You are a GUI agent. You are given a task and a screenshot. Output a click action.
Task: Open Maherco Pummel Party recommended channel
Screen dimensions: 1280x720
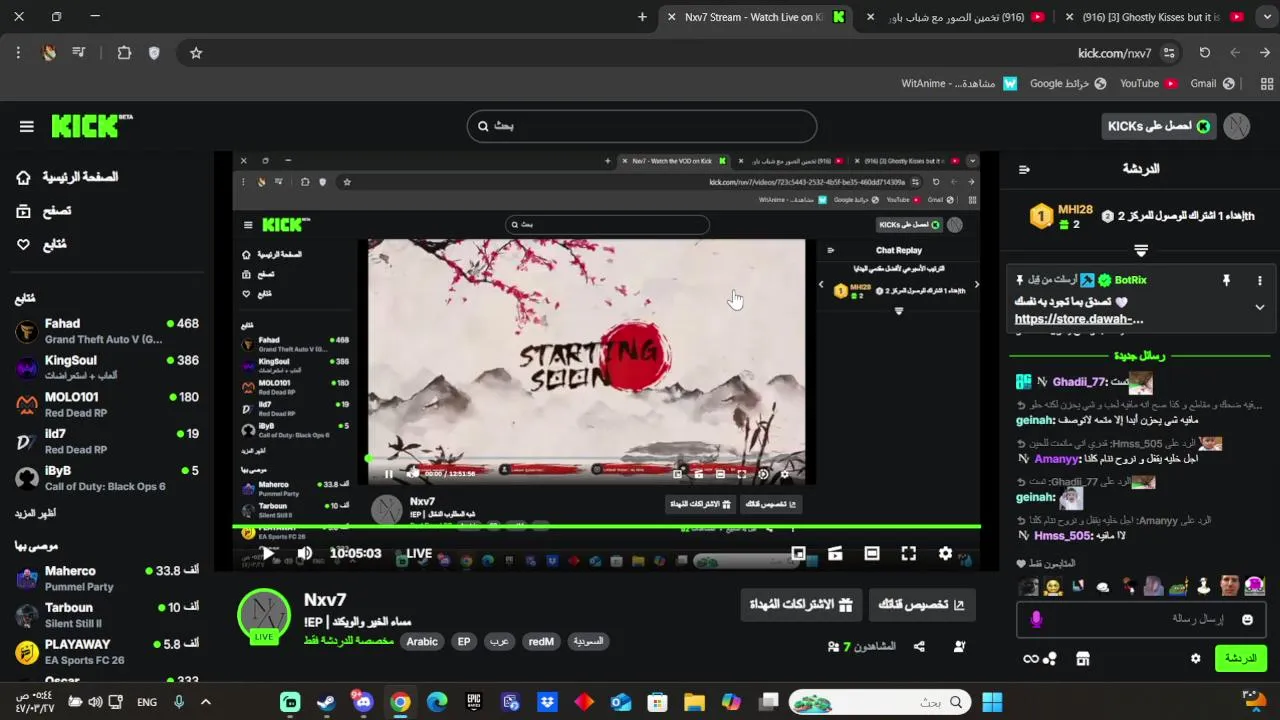tap(107, 578)
